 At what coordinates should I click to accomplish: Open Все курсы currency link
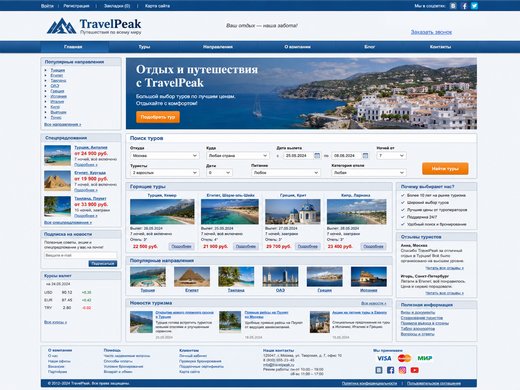coord(55,322)
